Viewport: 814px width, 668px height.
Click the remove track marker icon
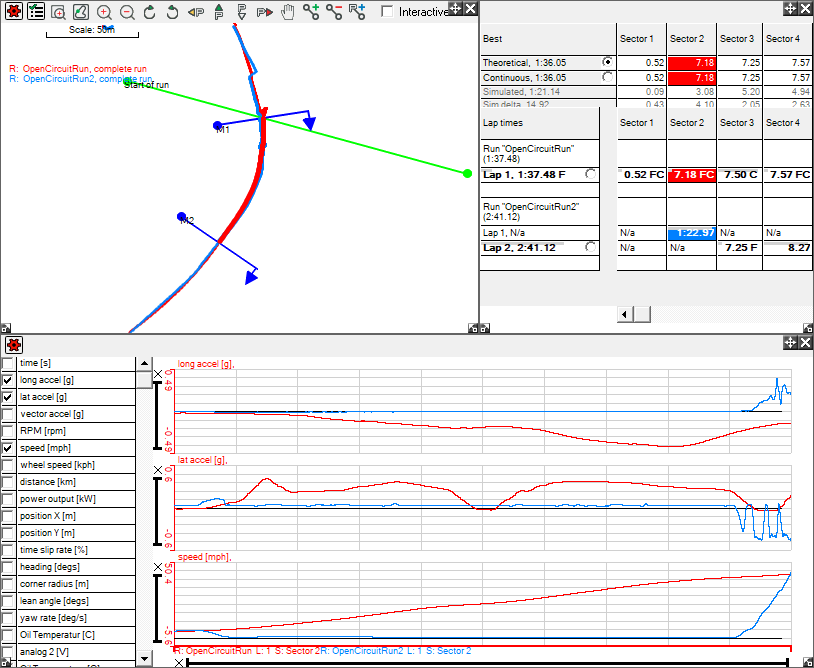coord(334,12)
